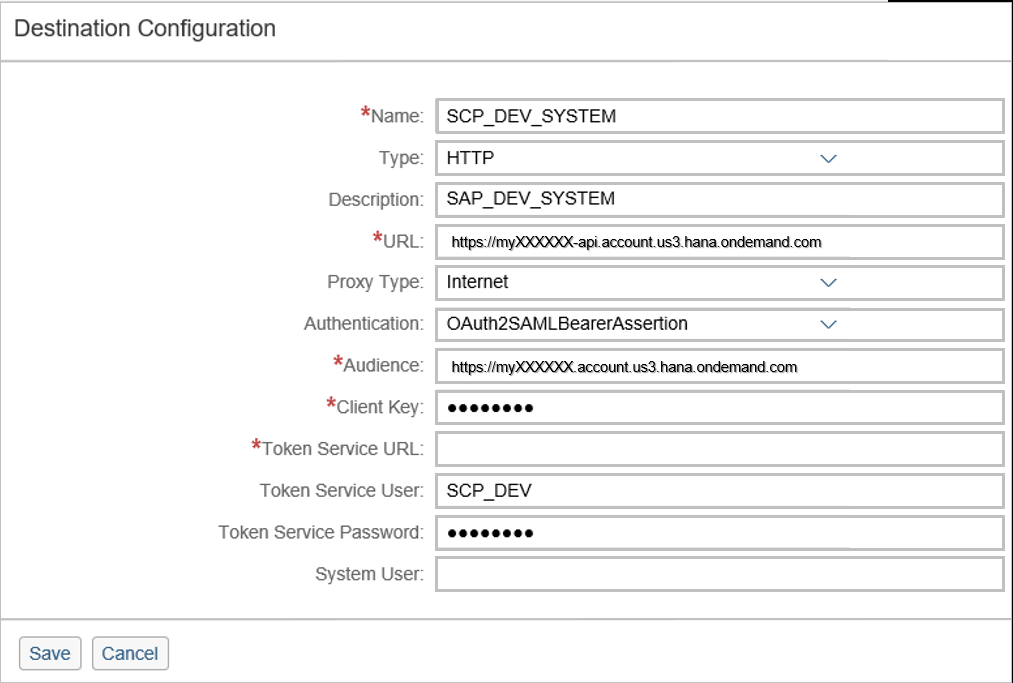Image resolution: width=1013 pixels, height=683 pixels.
Task: Click the Description label
Action: 376,199
